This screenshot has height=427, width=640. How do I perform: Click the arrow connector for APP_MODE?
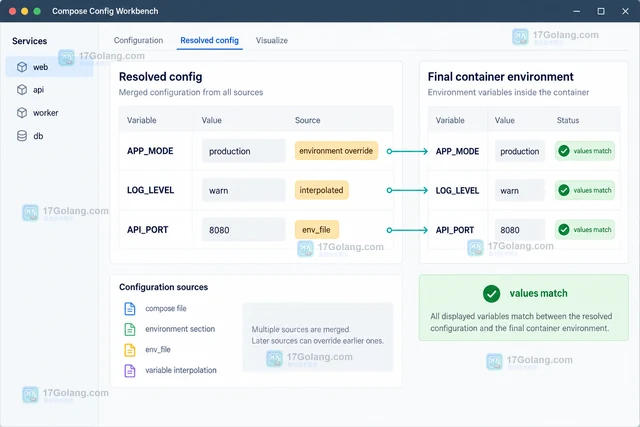[407, 151]
